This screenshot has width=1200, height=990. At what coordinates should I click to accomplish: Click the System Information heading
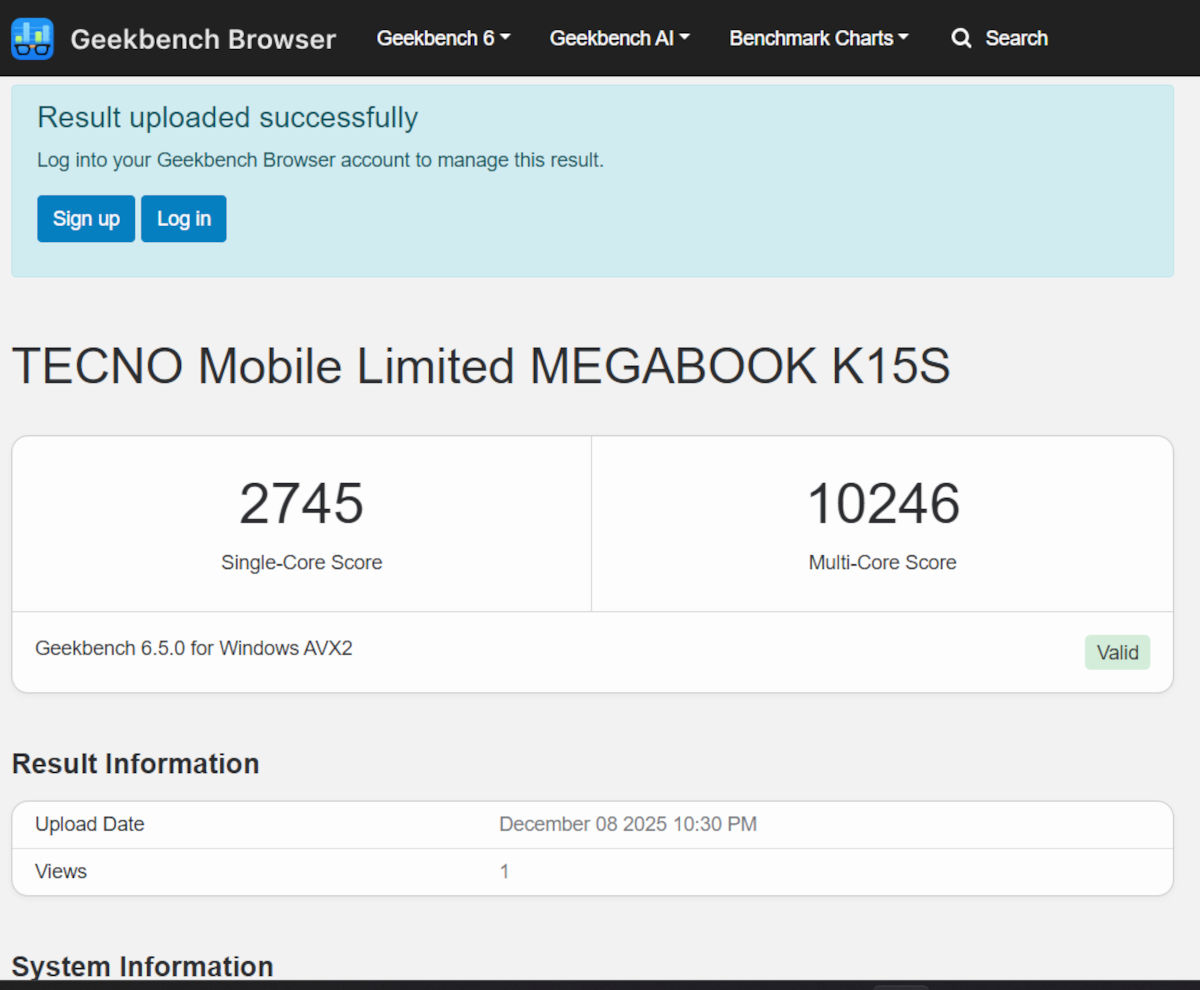pos(142,966)
